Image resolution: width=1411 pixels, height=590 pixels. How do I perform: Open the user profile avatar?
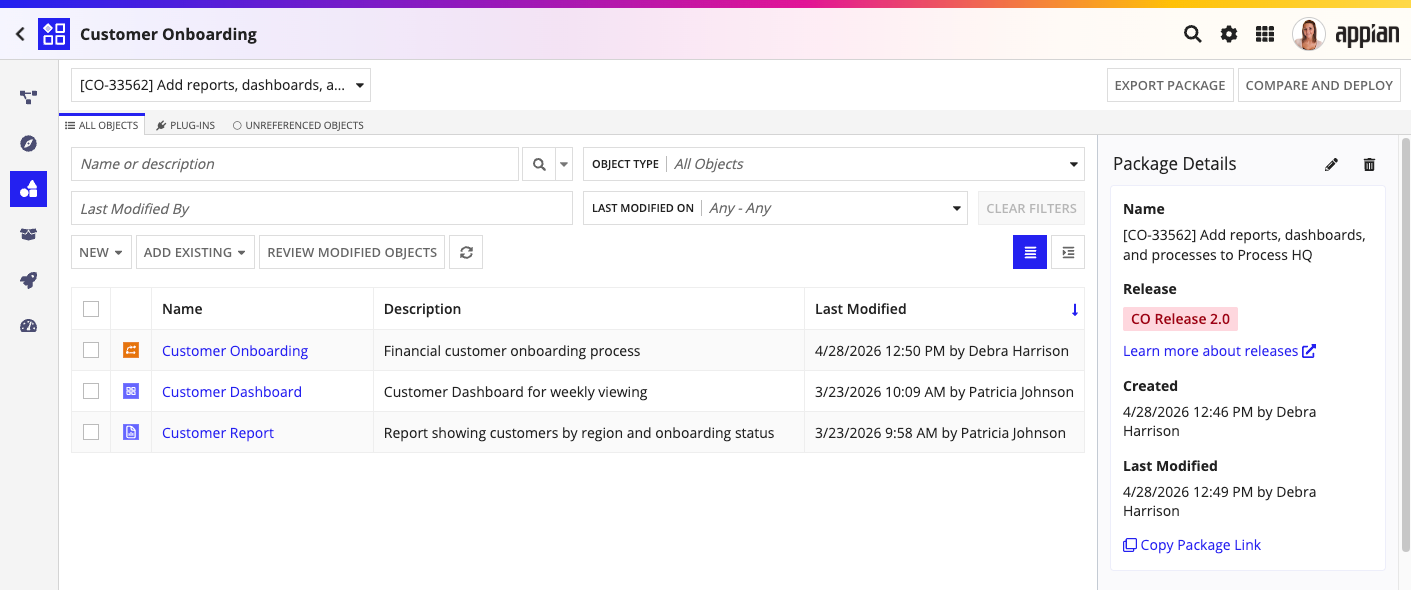point(1309,34)
